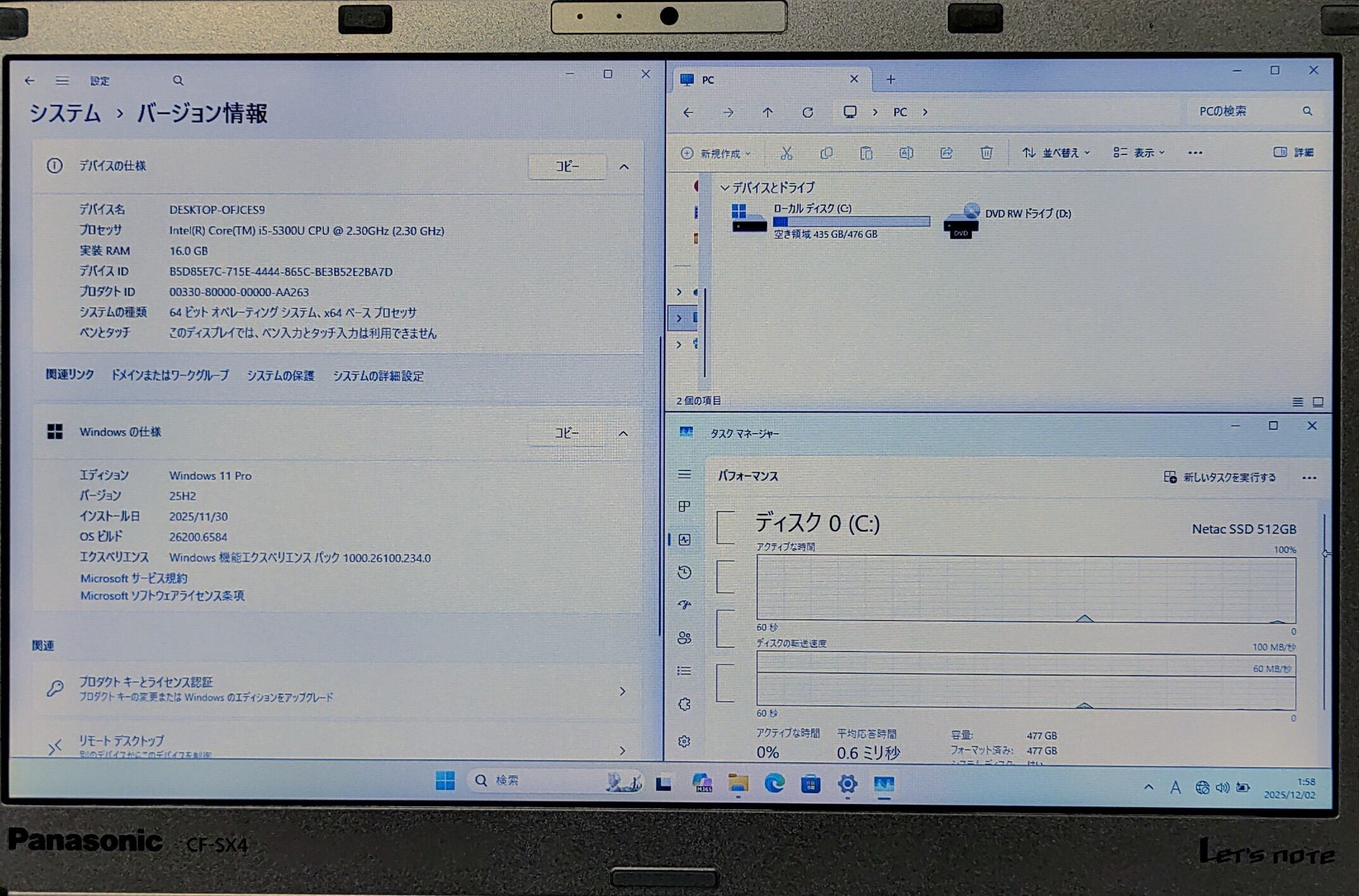Screen dimensions: 1359x896
Task: Open Task Manager startup apps icon
Action: point(684,605)
